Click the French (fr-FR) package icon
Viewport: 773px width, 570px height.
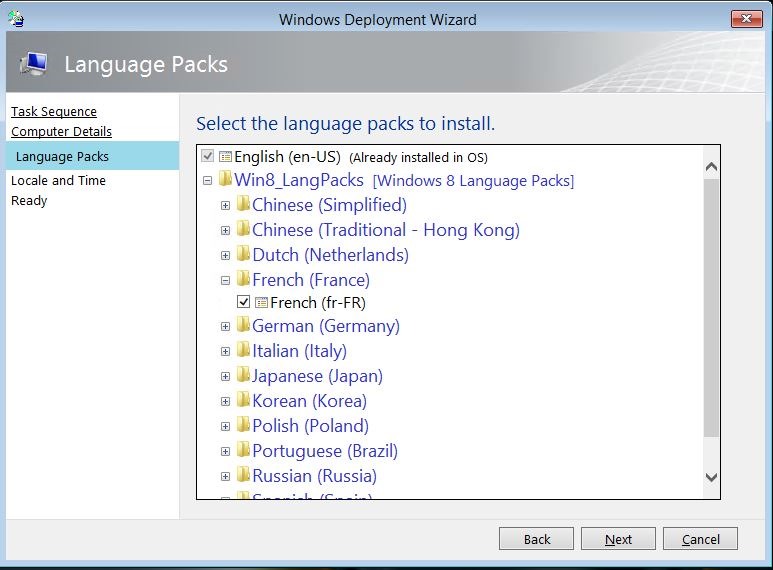pos(261,302)
